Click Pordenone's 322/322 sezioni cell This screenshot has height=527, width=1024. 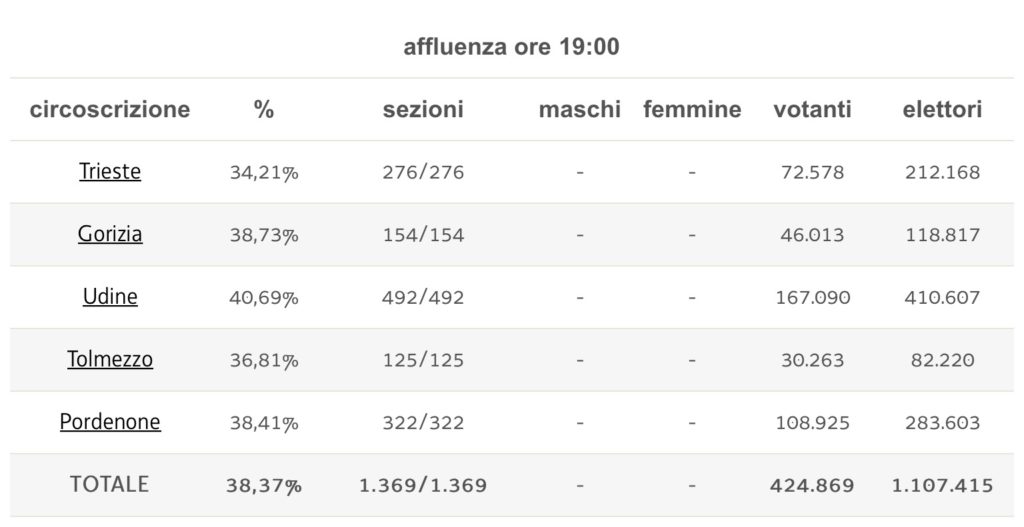[423, 423]
